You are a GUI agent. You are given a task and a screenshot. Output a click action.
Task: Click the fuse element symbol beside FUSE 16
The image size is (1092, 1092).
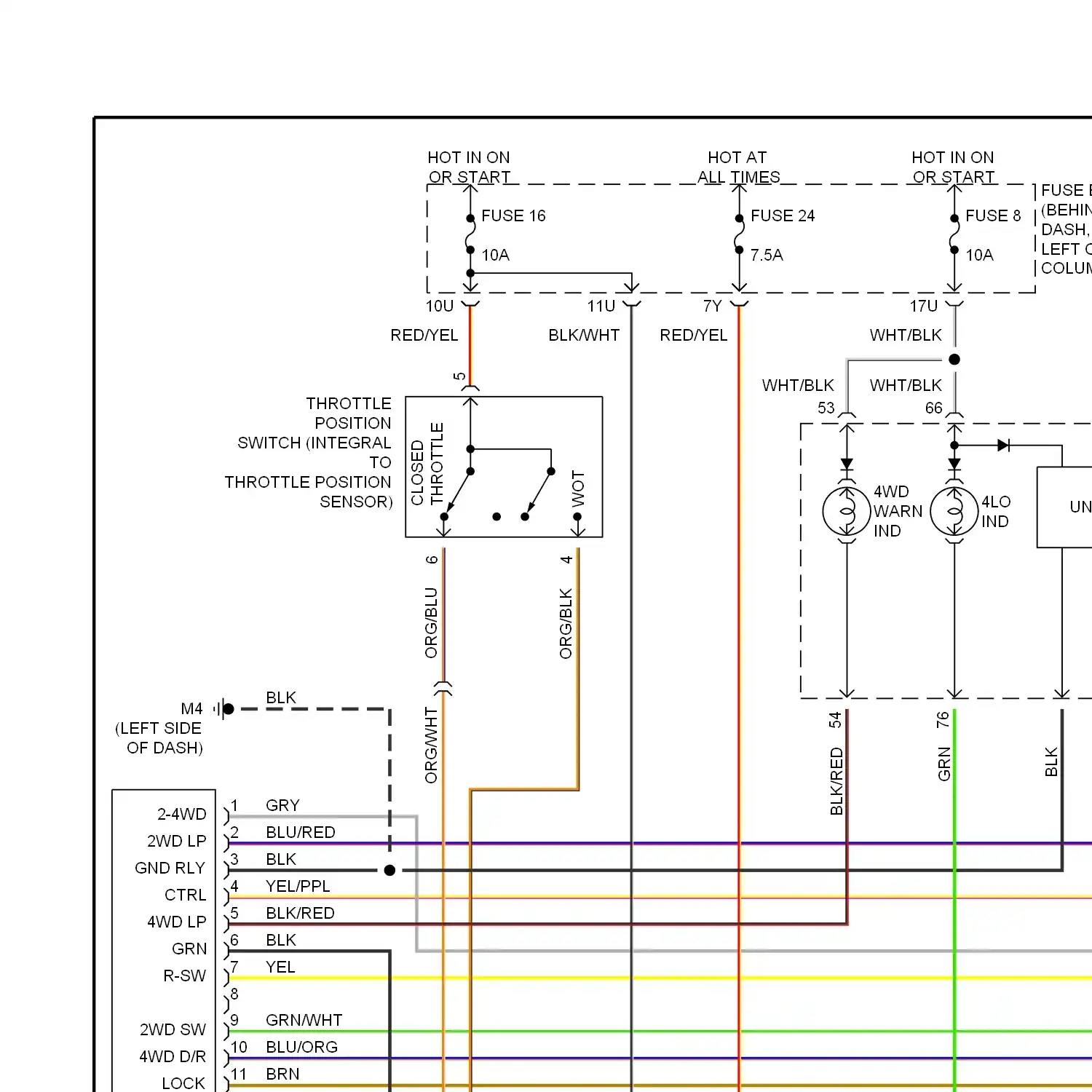(x=470, y=234)
